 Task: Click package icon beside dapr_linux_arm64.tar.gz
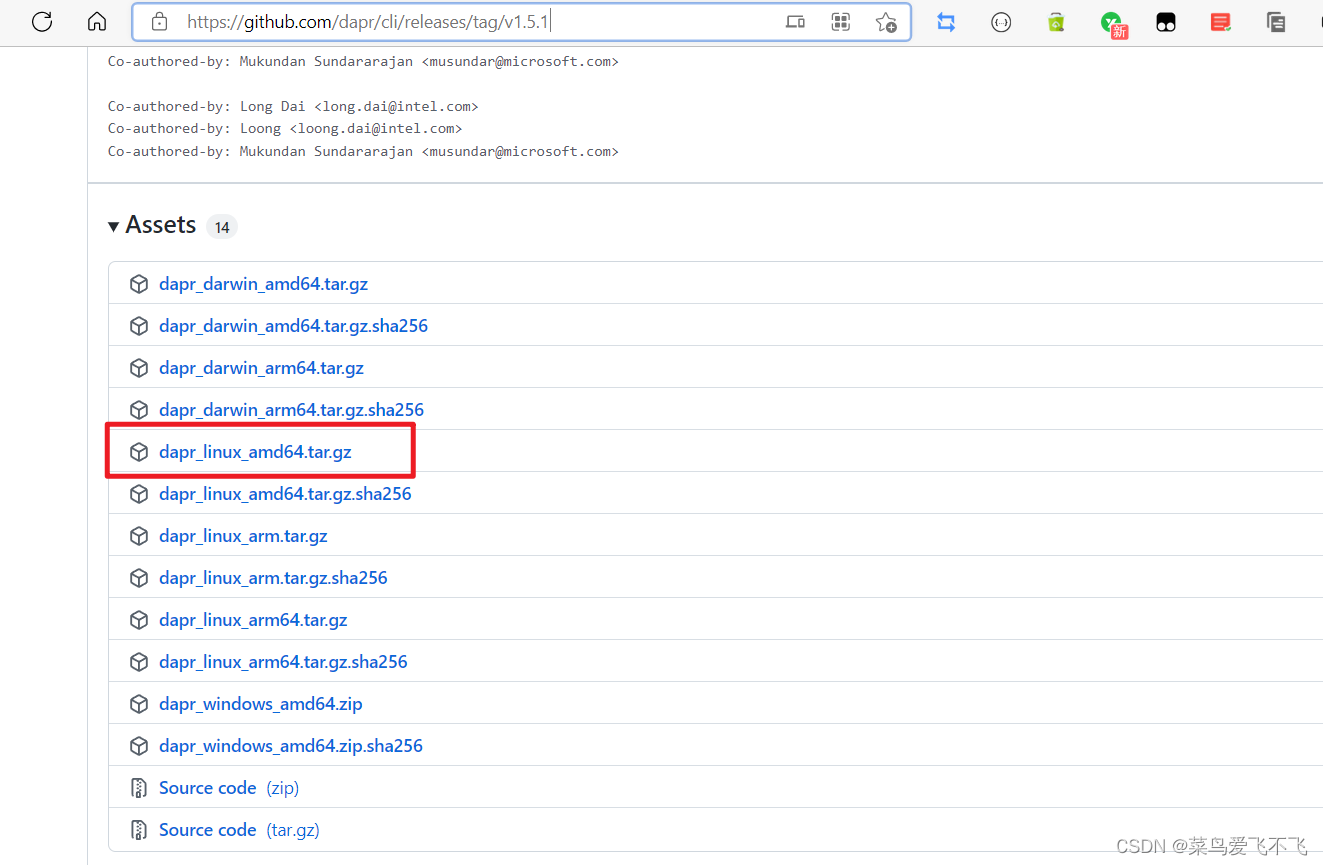pos(139,620)
